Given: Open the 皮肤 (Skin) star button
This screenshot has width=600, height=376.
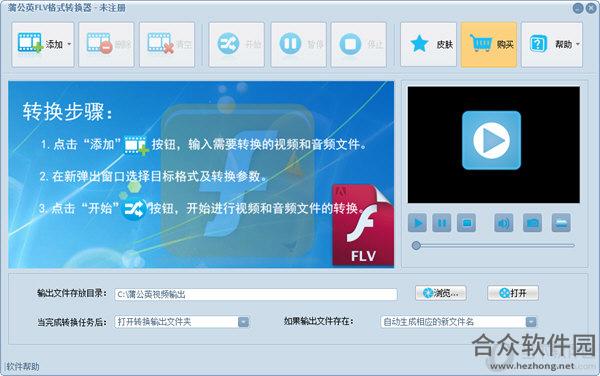Looking at the screenshot, I should (428, 44).
